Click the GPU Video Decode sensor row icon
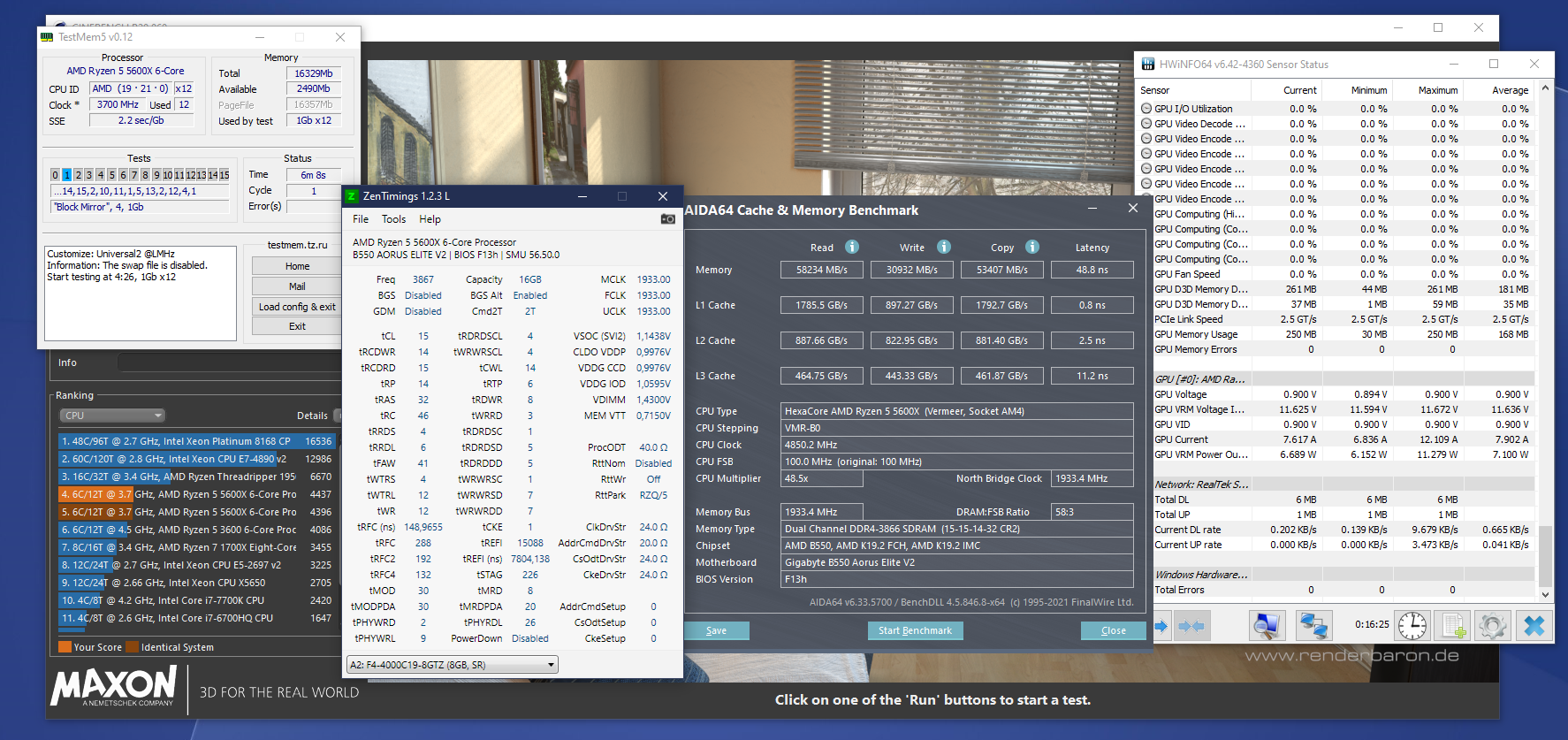The height and width of the screenshot is (740, 1568). tap(1146, 124)
